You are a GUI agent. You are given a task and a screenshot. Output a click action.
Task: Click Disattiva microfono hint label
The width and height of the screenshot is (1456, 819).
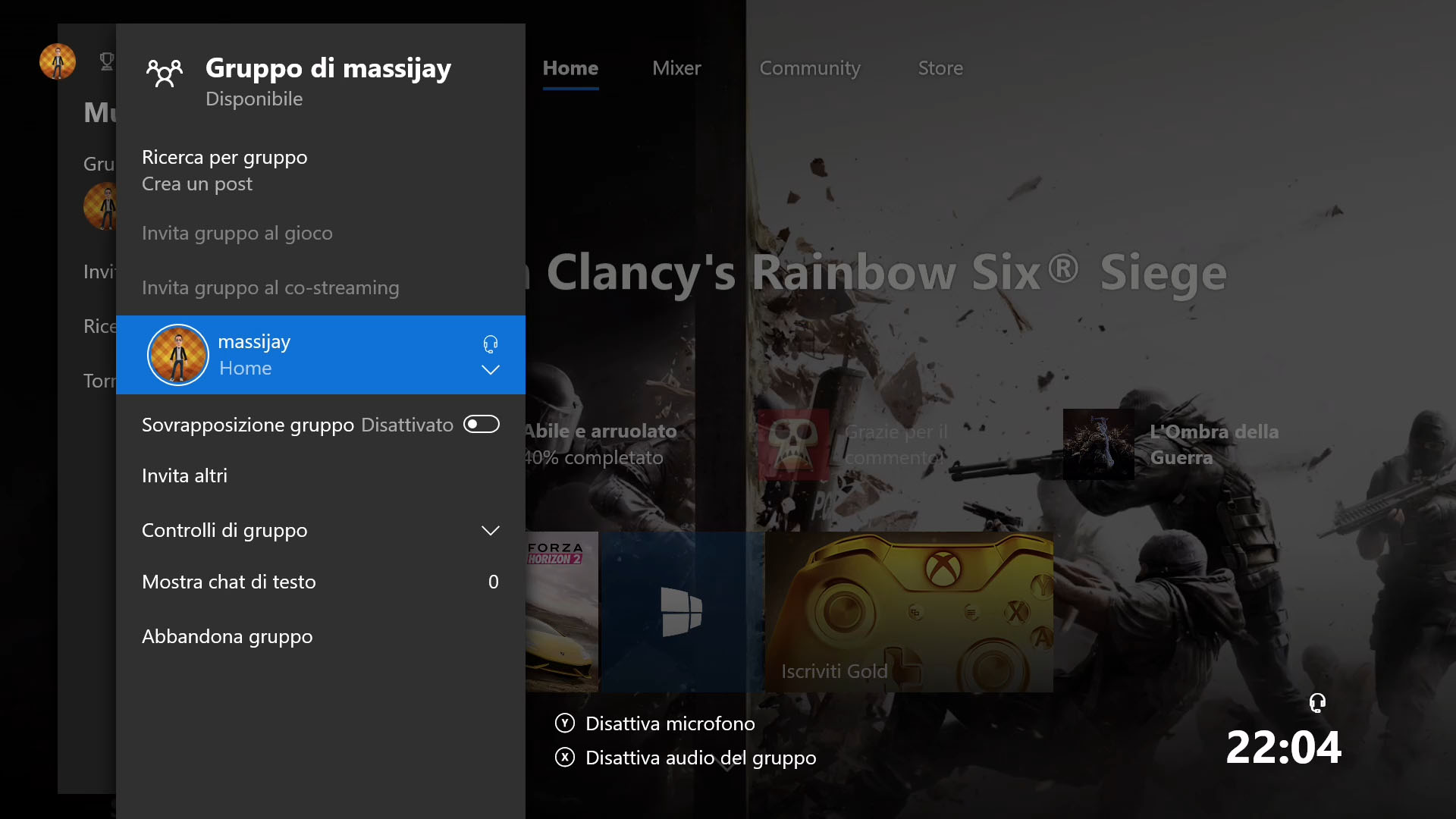point(670,723)
